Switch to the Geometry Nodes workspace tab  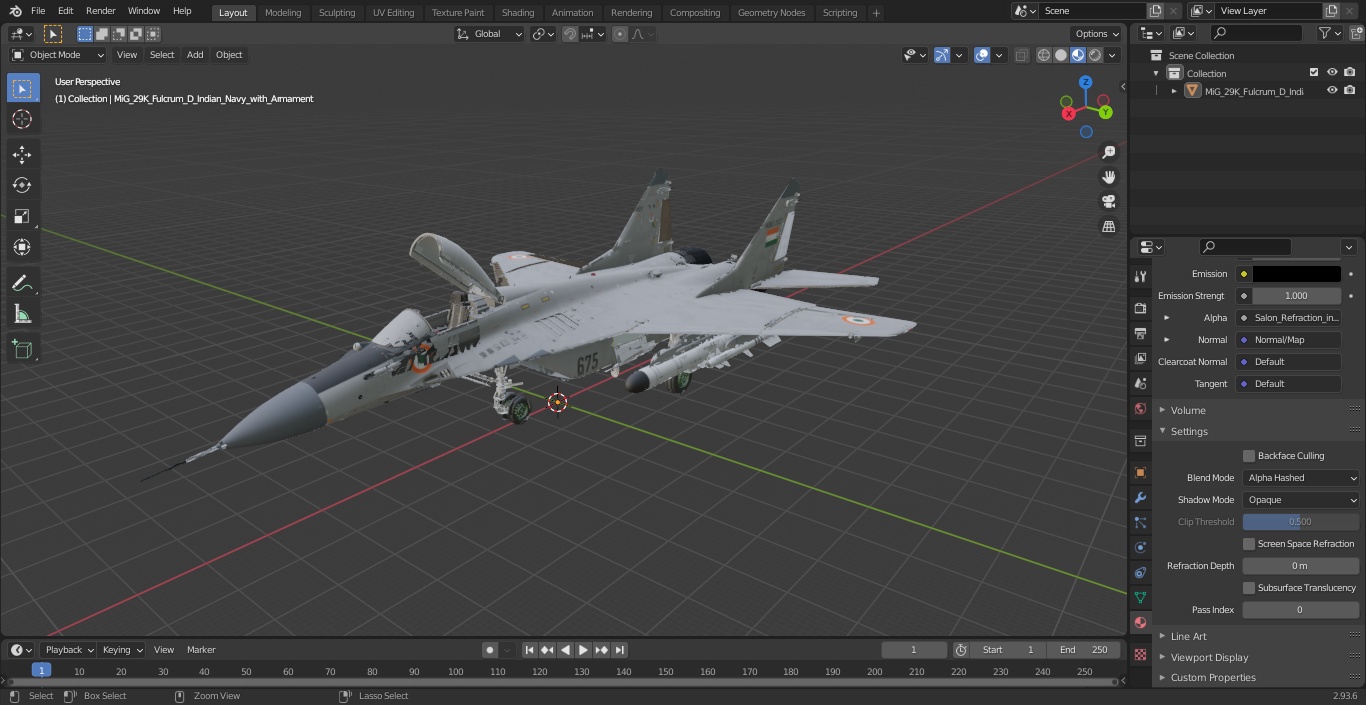point(771,12)
